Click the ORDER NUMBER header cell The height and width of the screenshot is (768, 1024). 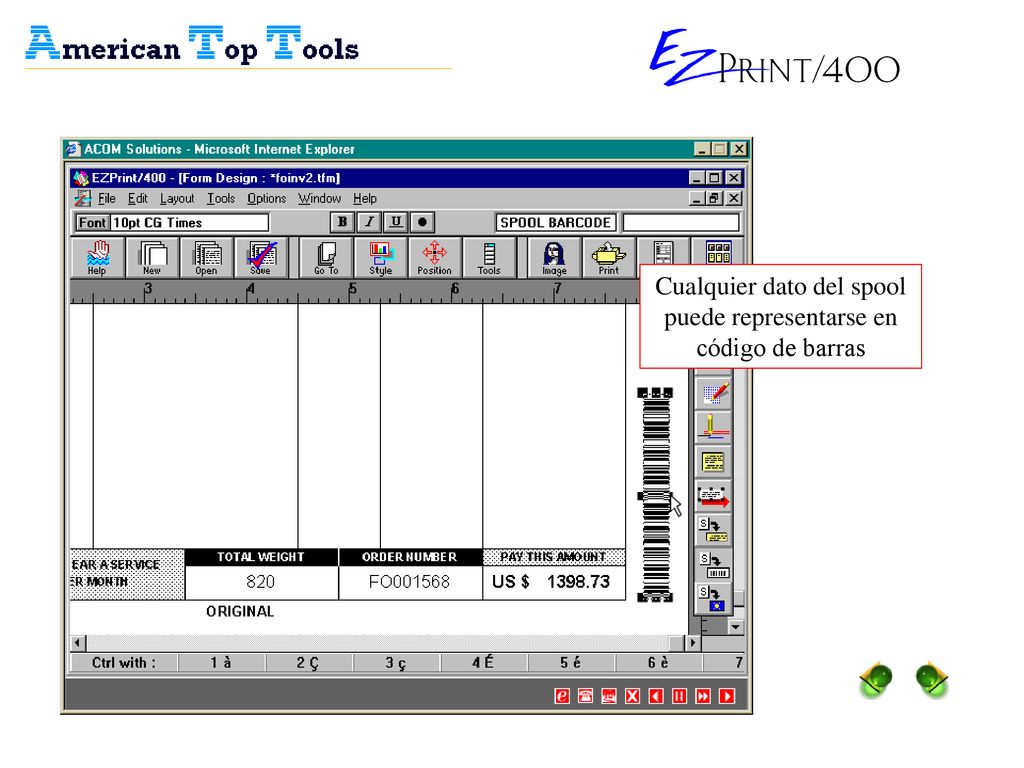click(410, 557)
